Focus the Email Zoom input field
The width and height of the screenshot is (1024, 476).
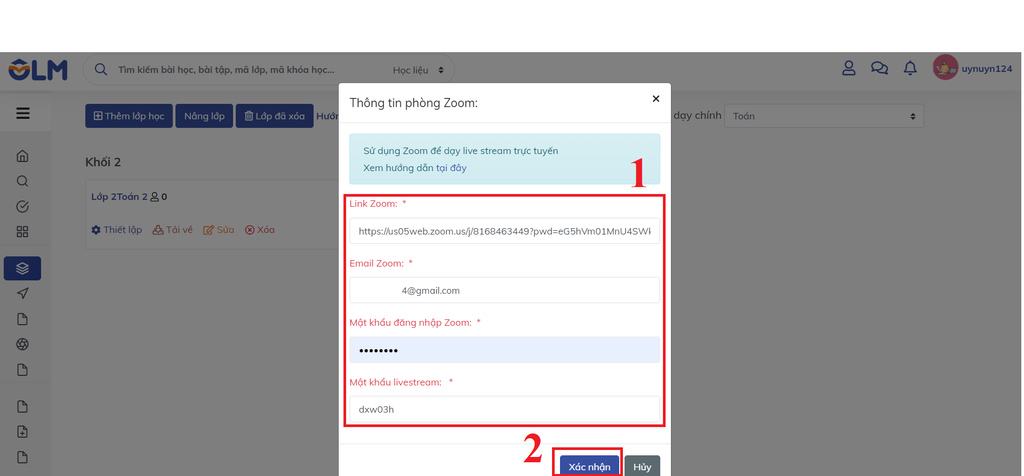(x=504, y=291)
